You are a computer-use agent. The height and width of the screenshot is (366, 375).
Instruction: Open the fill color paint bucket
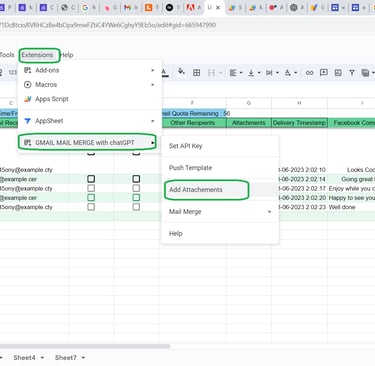tap(181, 72)
